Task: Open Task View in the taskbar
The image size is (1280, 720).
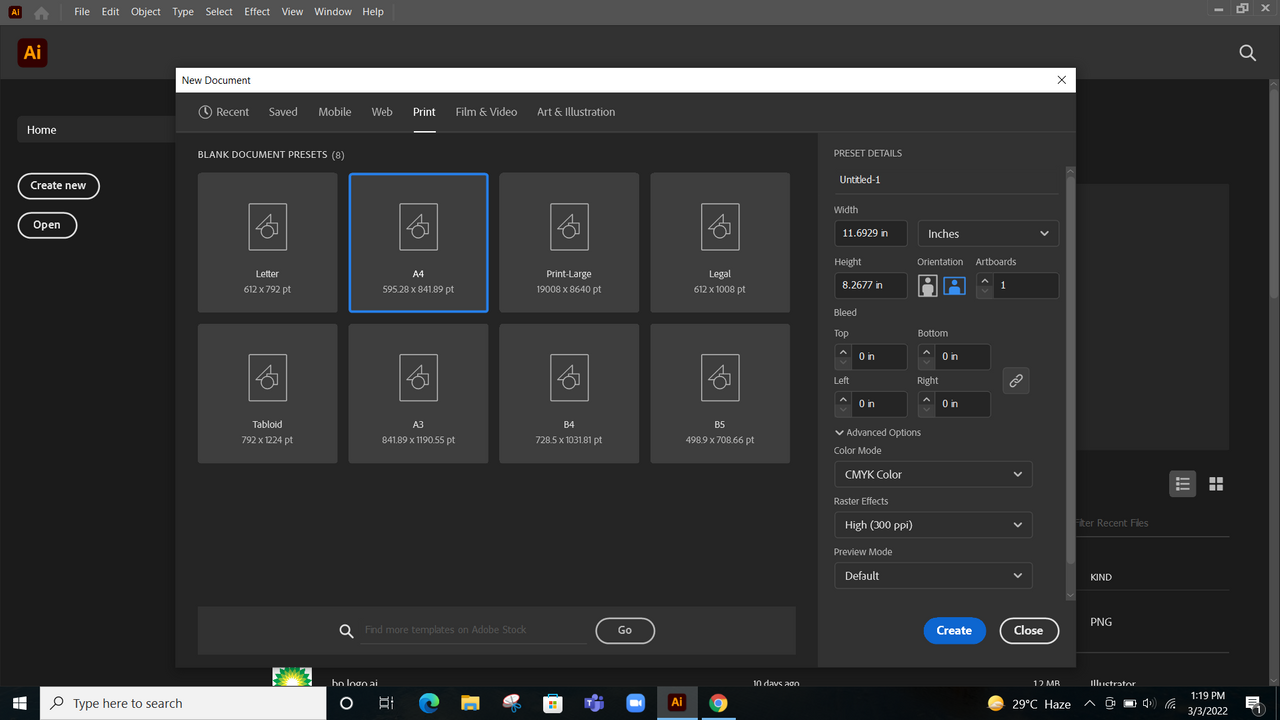Action: pyautogui.click(x=387, y=703)
